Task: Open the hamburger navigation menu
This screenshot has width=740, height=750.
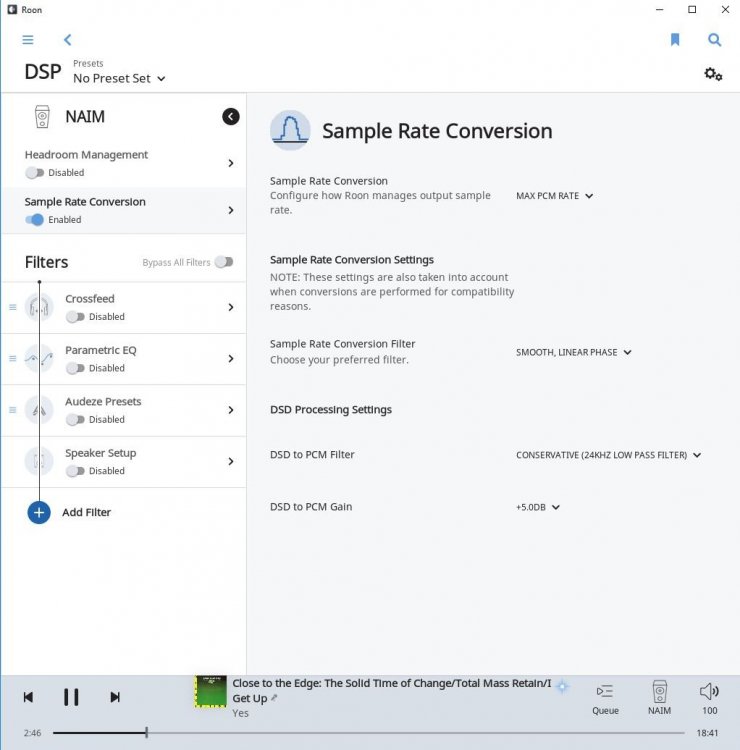Action: 28,40
